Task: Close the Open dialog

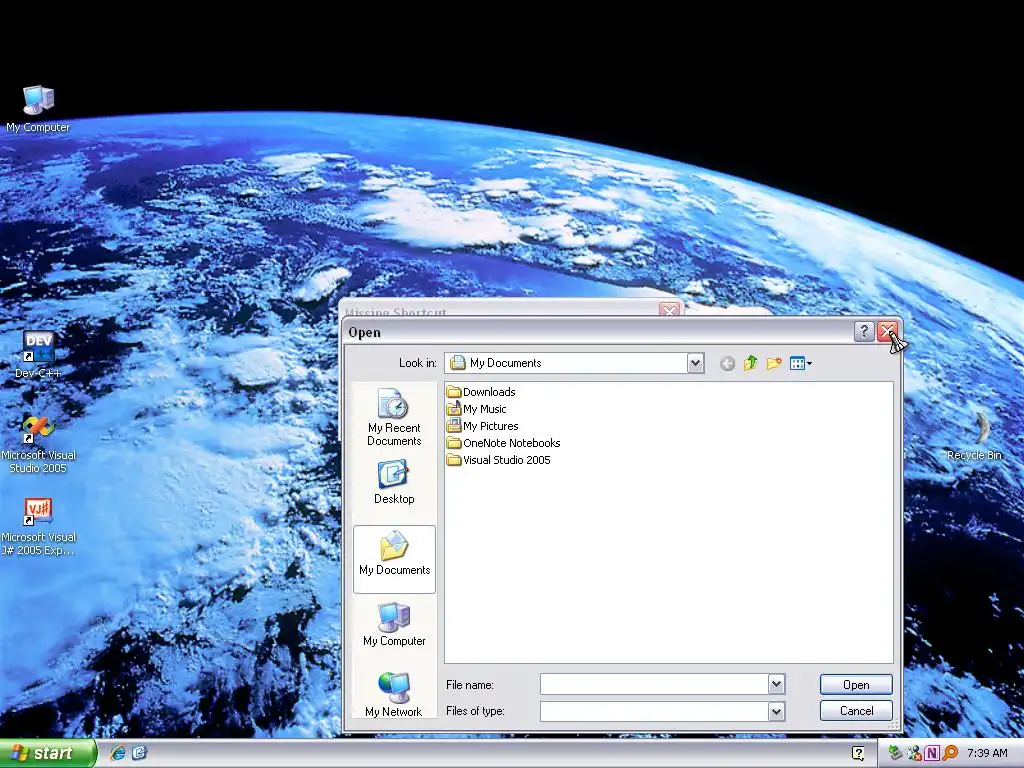Action: click(x=887, y=332)
